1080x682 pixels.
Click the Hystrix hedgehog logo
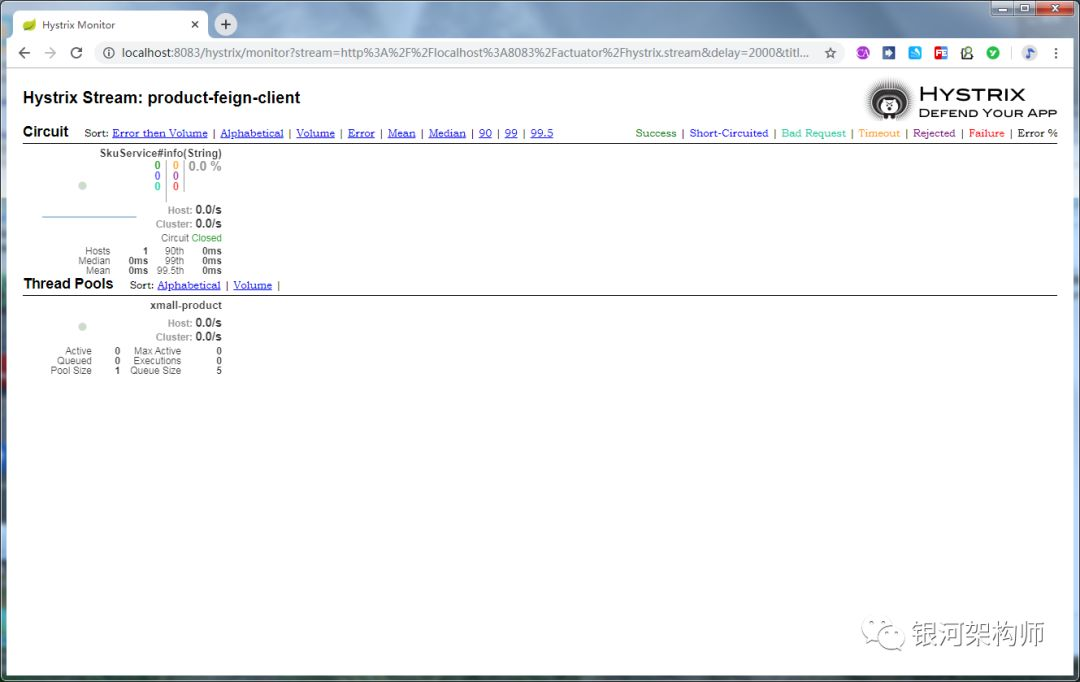(889, 101)
